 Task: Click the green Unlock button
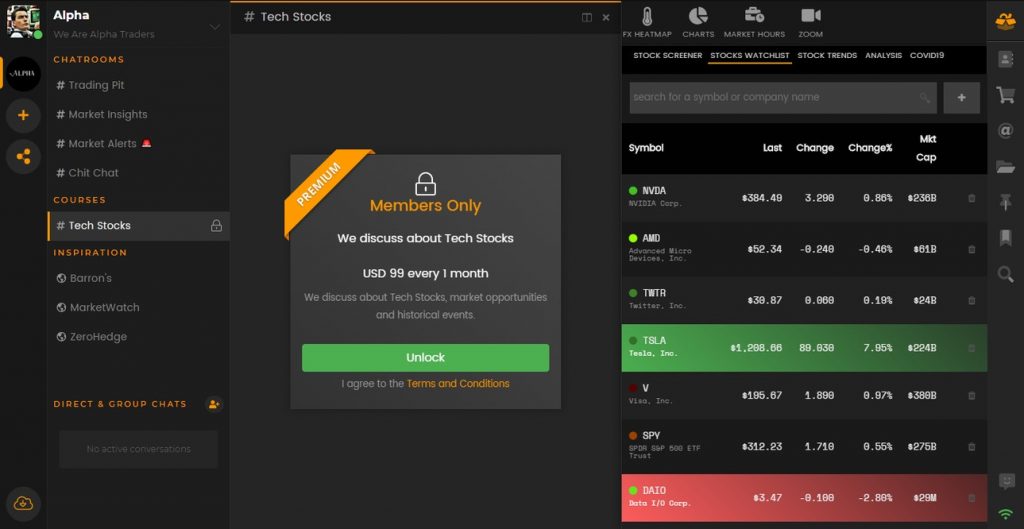(x=425, y=358)
